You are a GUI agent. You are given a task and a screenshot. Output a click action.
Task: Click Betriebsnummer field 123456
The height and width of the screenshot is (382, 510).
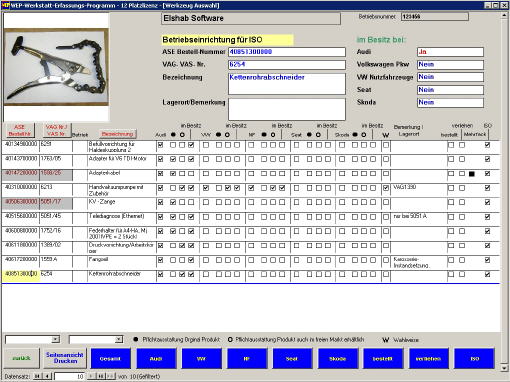[435, 16]
